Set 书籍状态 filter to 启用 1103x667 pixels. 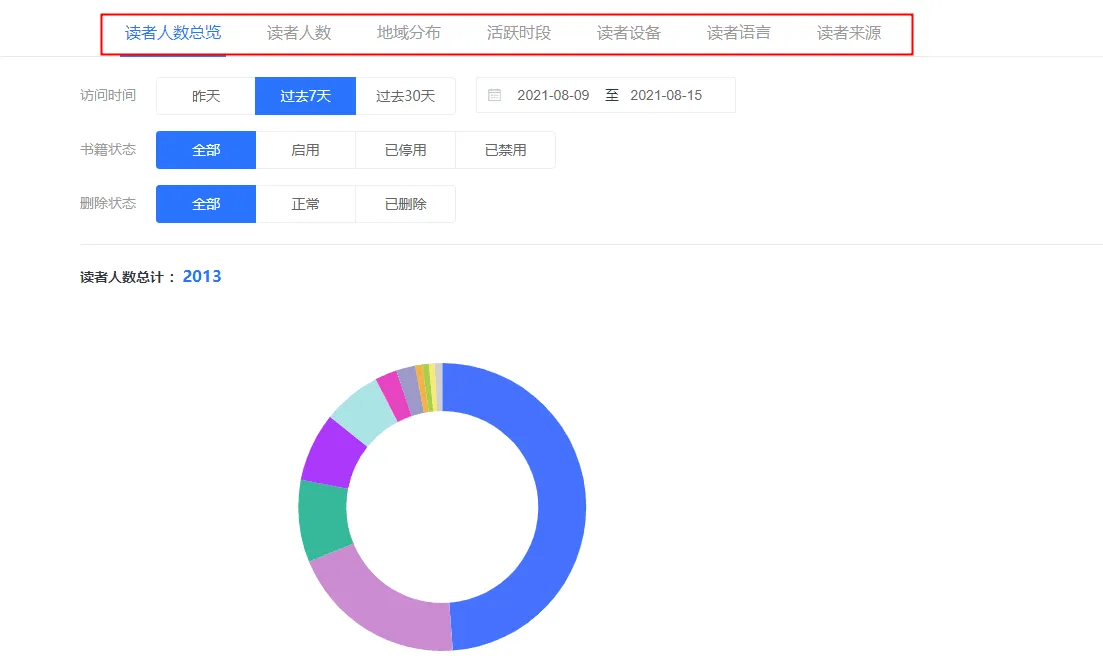point(306,149)
